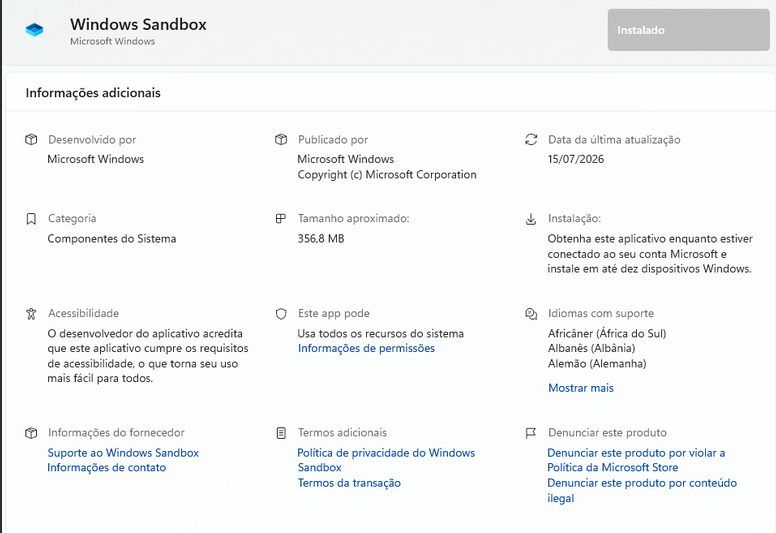Click Componentes do Sistema category value

pyautogui.click(x=112, y=239)
